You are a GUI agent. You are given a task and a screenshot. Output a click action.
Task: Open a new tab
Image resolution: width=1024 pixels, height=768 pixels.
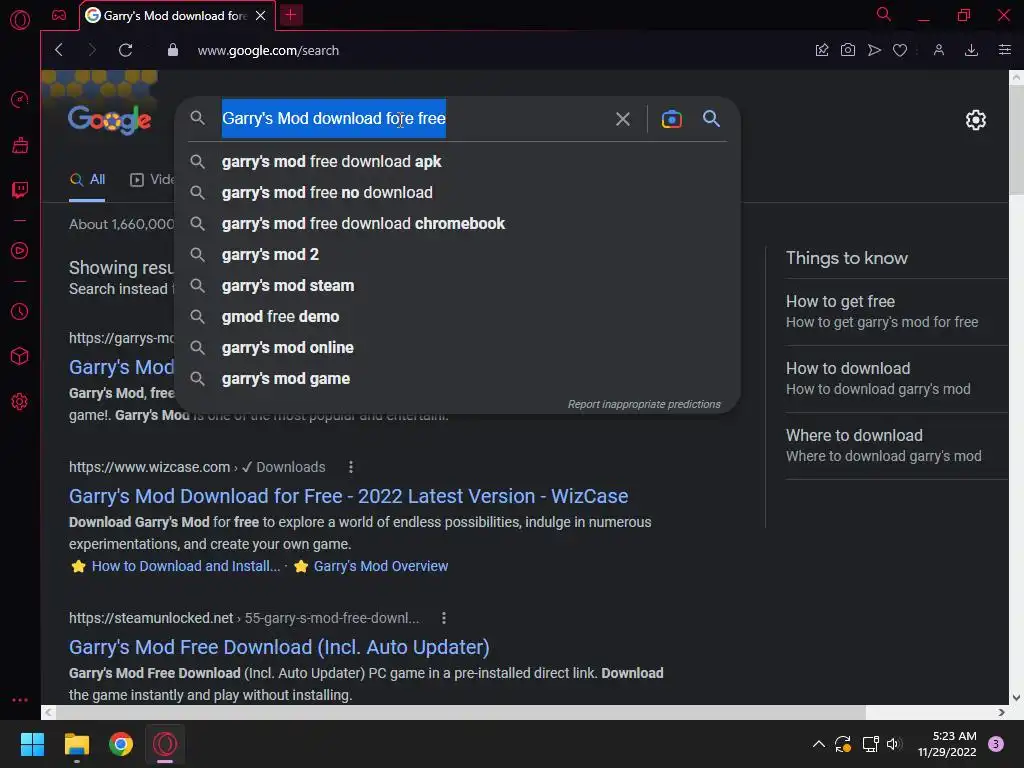(x=291, y=15)
